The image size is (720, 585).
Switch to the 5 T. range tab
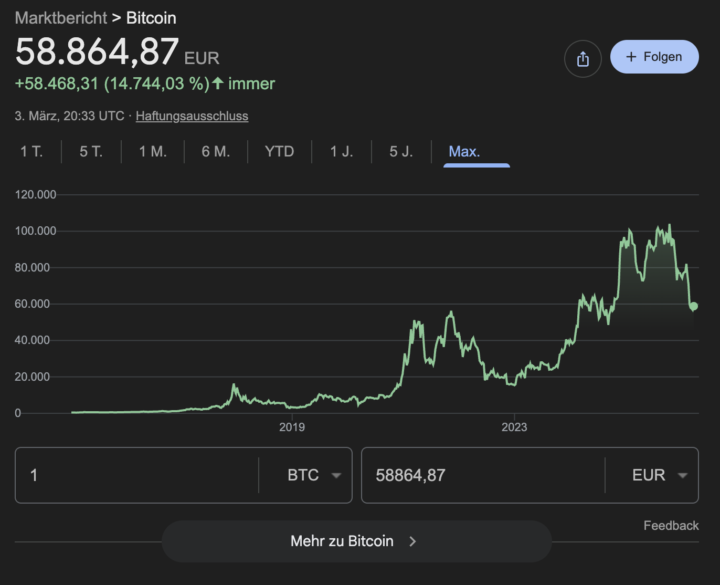click(91, 152)
